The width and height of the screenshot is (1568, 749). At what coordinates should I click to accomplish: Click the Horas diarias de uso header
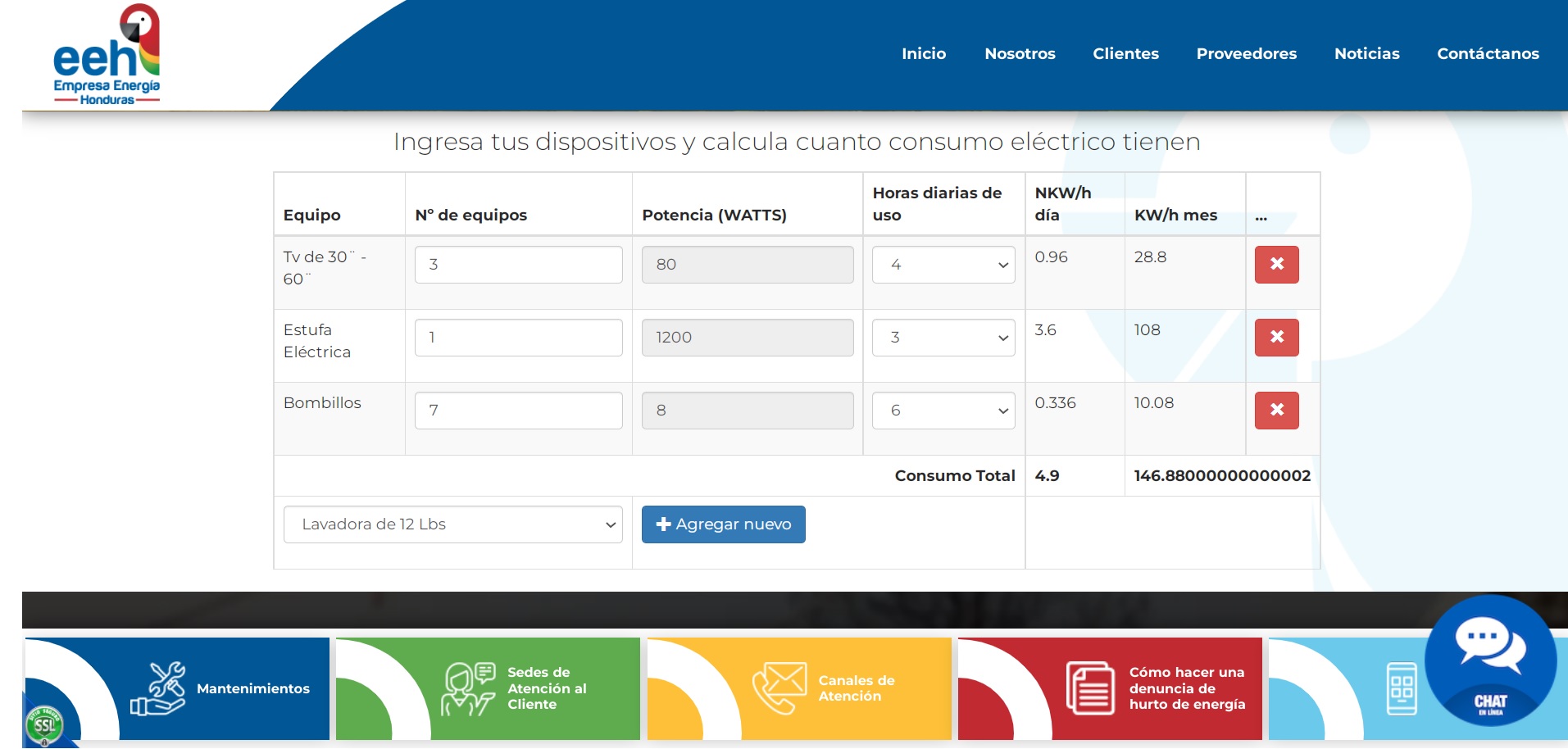(937, 204)
